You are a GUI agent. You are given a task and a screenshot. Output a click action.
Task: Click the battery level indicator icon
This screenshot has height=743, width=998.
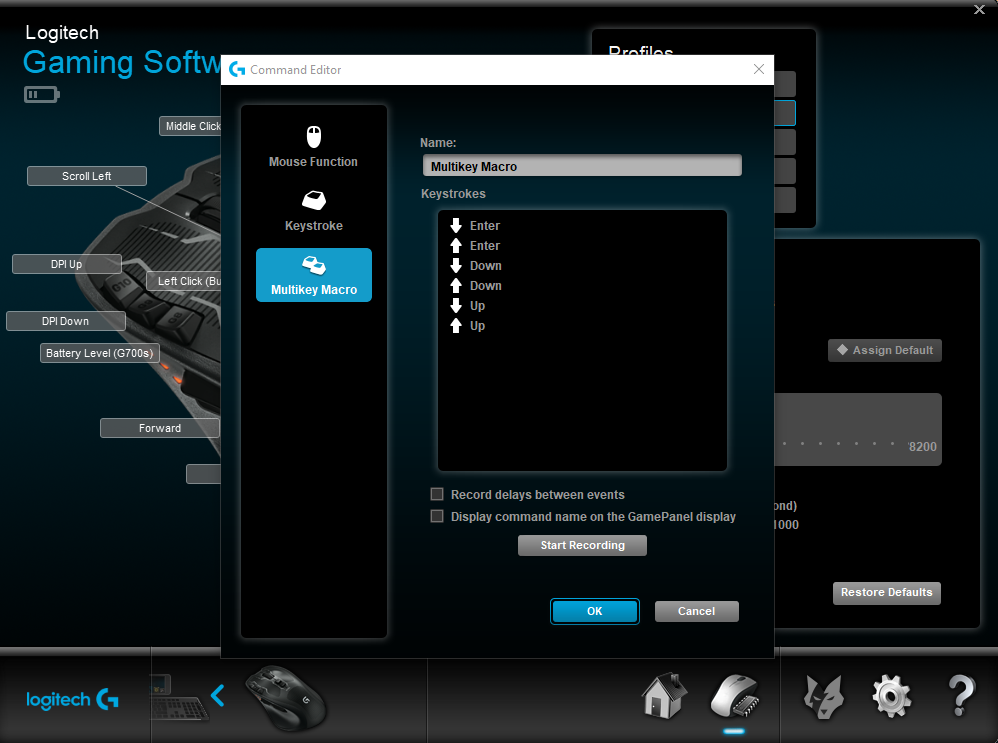pos(41,95)
